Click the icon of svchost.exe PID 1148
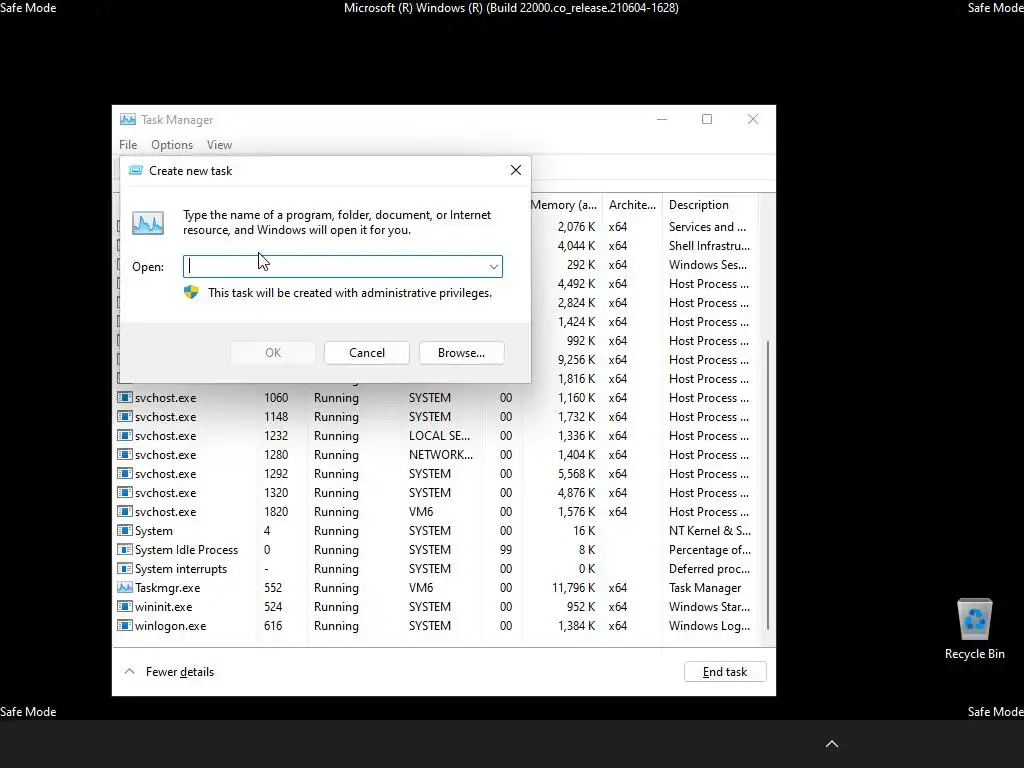The height and width of the screenshot is (768, 1024). coord(125,417)
